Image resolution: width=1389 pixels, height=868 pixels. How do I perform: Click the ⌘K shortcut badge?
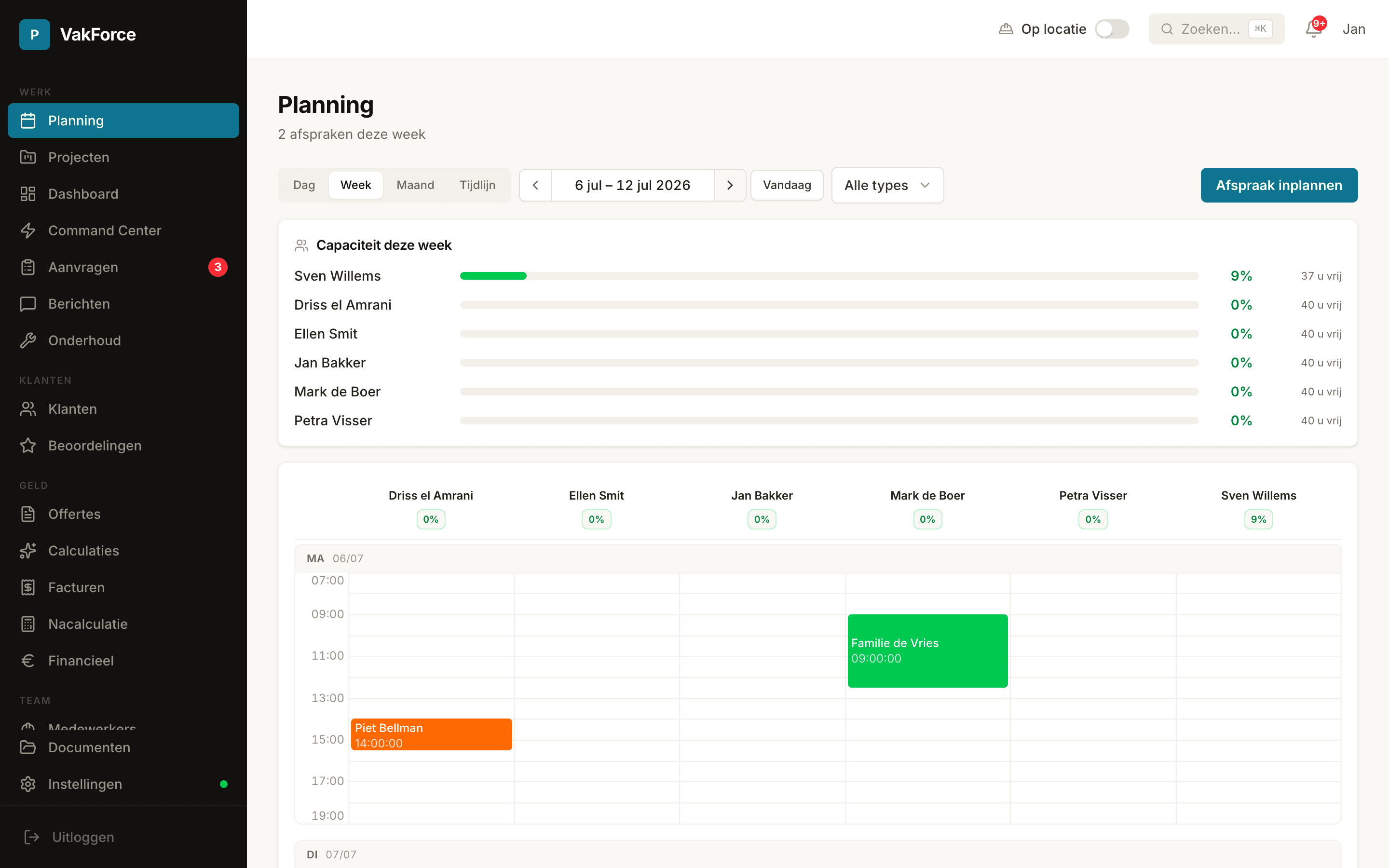pos(1260,29)
